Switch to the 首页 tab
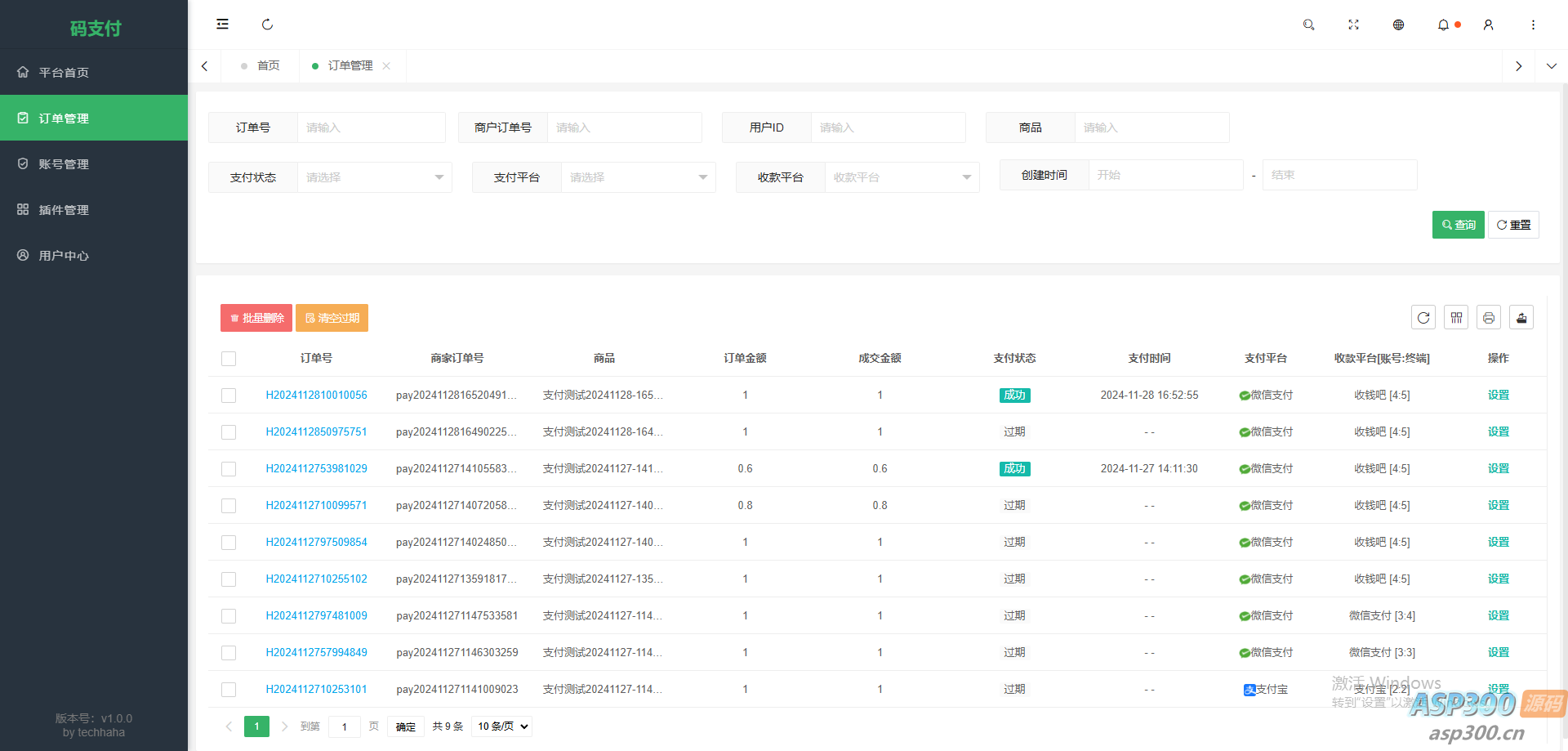Viewport: 1568px width, 751px height. (x=269, y=65)
